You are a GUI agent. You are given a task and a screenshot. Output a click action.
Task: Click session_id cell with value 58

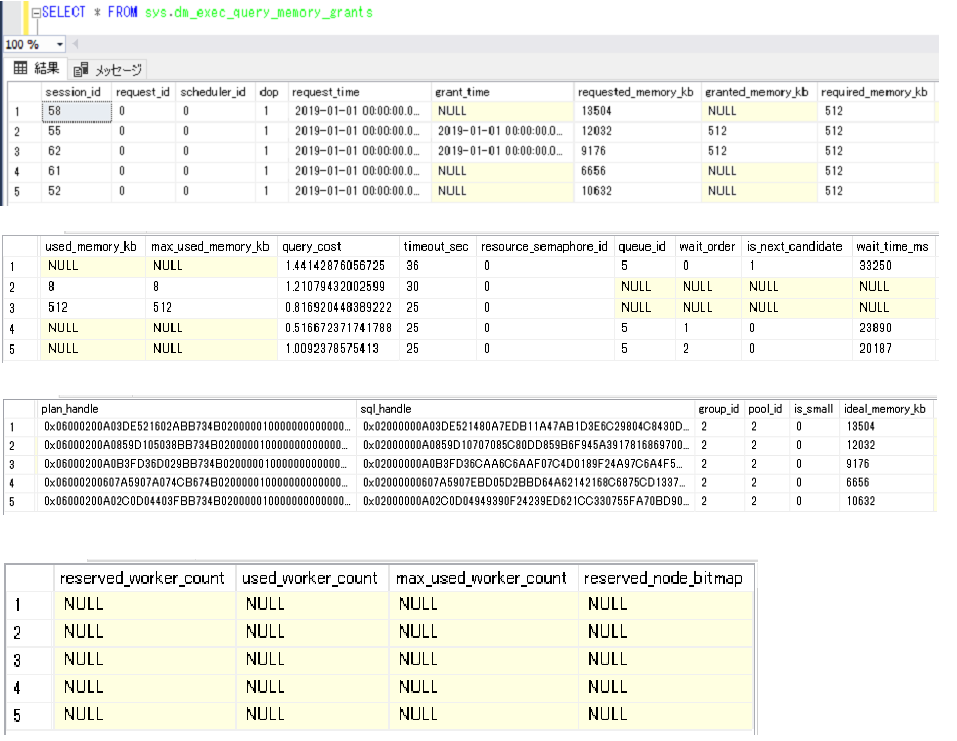coord(77,111)
